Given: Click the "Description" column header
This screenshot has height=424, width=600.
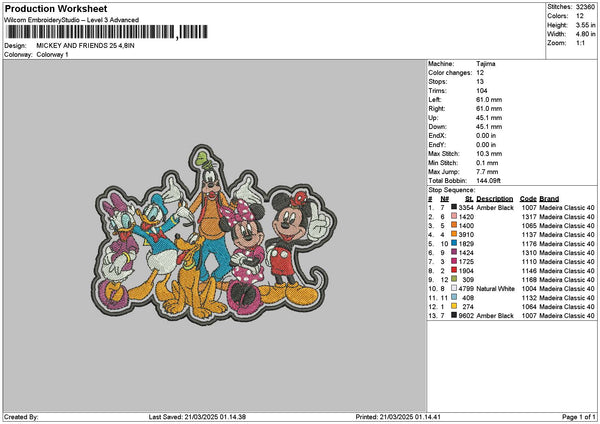Looking at the screenshot, I should 494,199.
